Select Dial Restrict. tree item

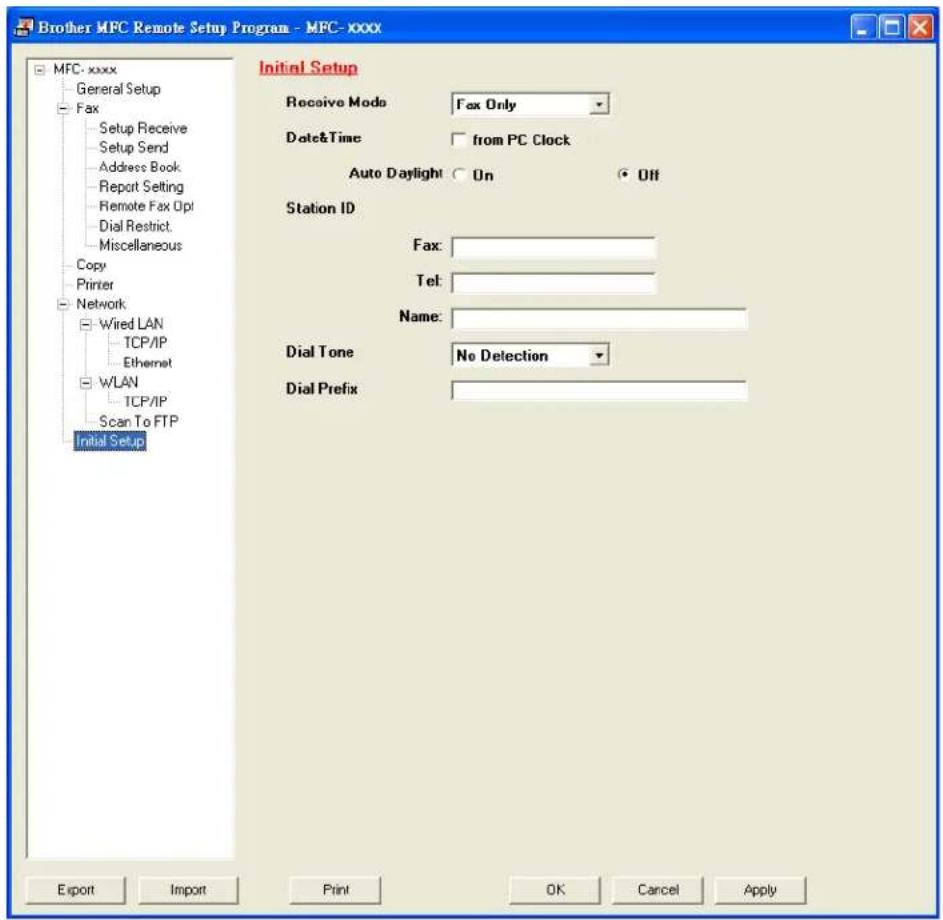135,226
